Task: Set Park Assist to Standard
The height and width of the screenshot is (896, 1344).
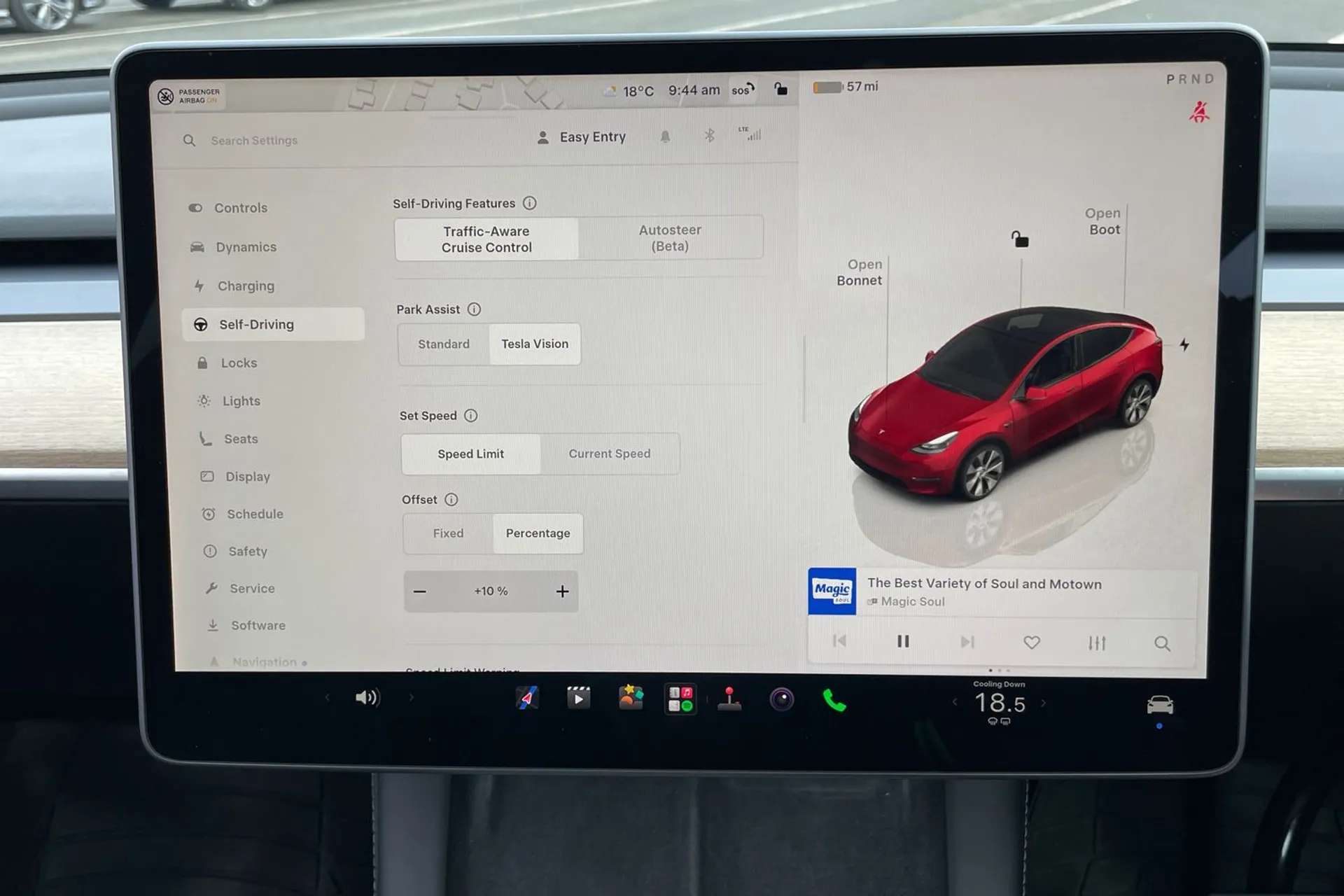Action: tap(444, 344)
